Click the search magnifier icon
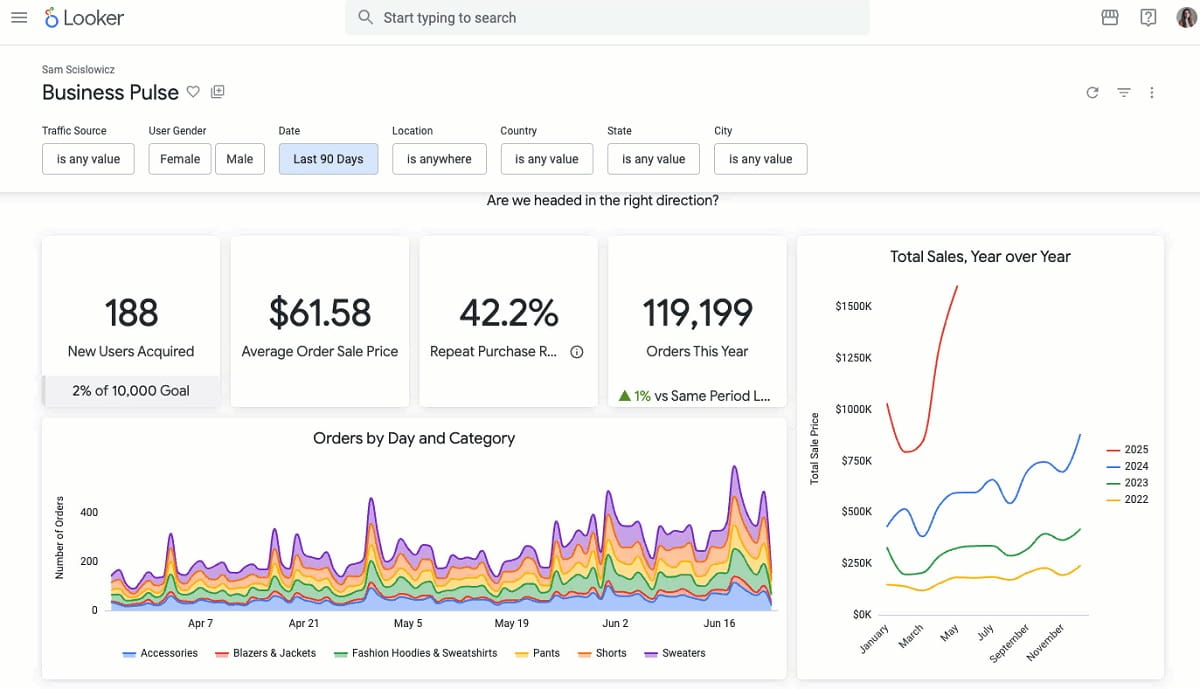This screenshot has height=689, width=1200. 366,18
